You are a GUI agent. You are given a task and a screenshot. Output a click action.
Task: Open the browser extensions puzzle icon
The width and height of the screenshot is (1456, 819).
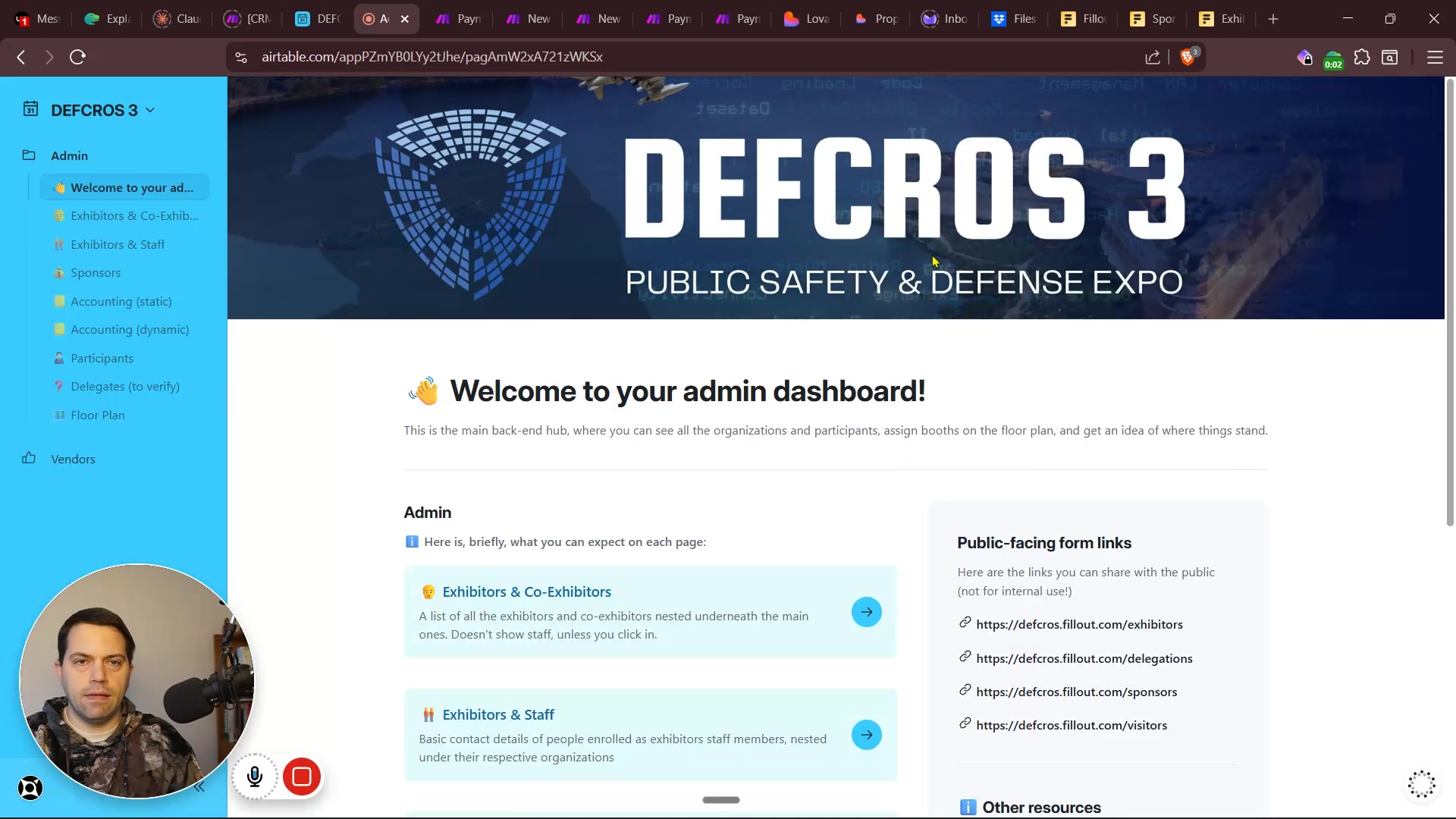pyautogui.click(x=1362, y=57)
